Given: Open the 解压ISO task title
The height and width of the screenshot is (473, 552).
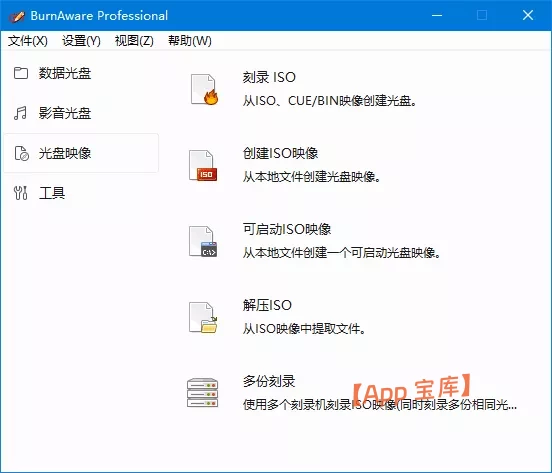Looking at the screenshot, I should pyautogui.click(x=267, y=305).
